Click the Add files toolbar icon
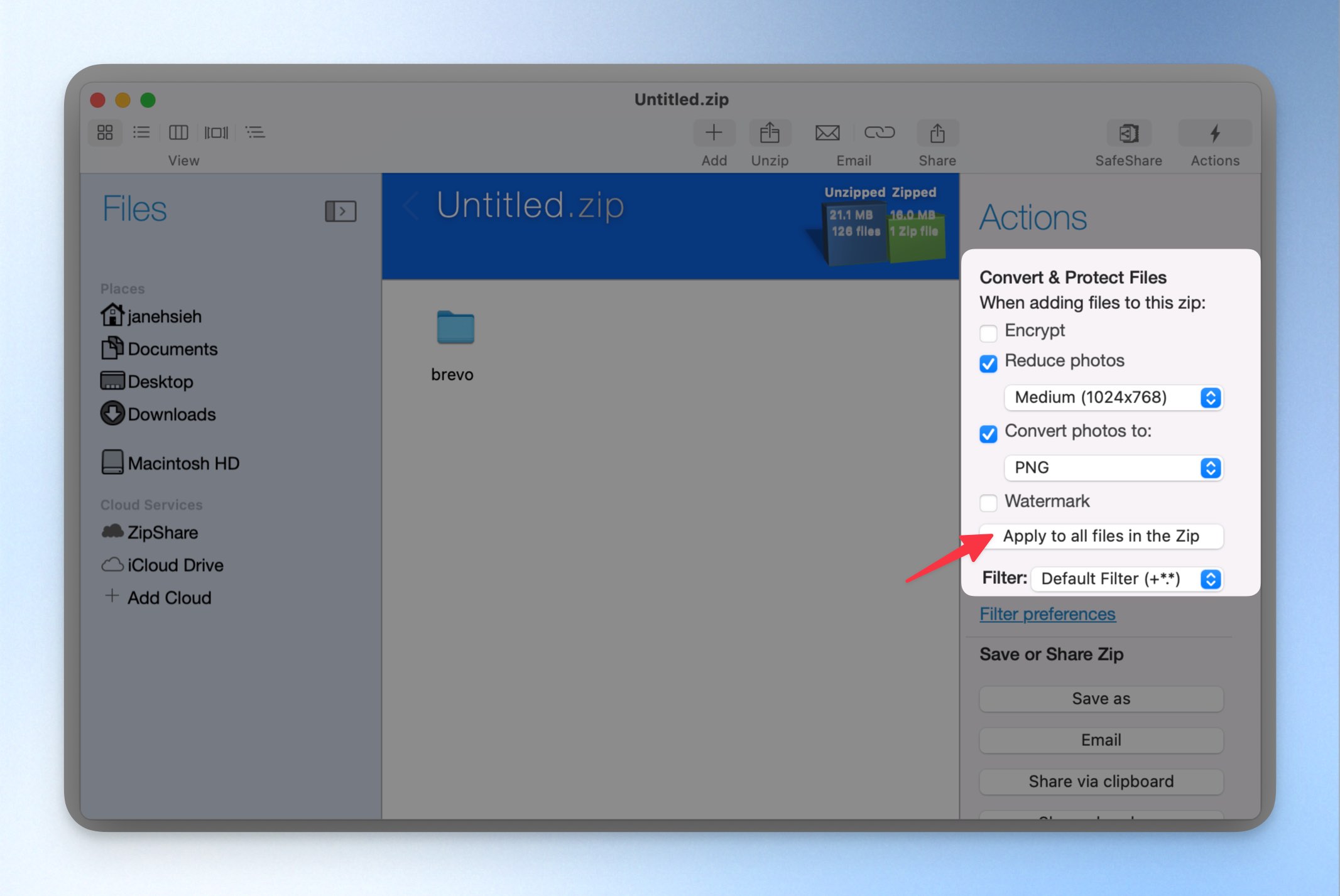The height and width of the screenshot is (896, 1340). 714,133
